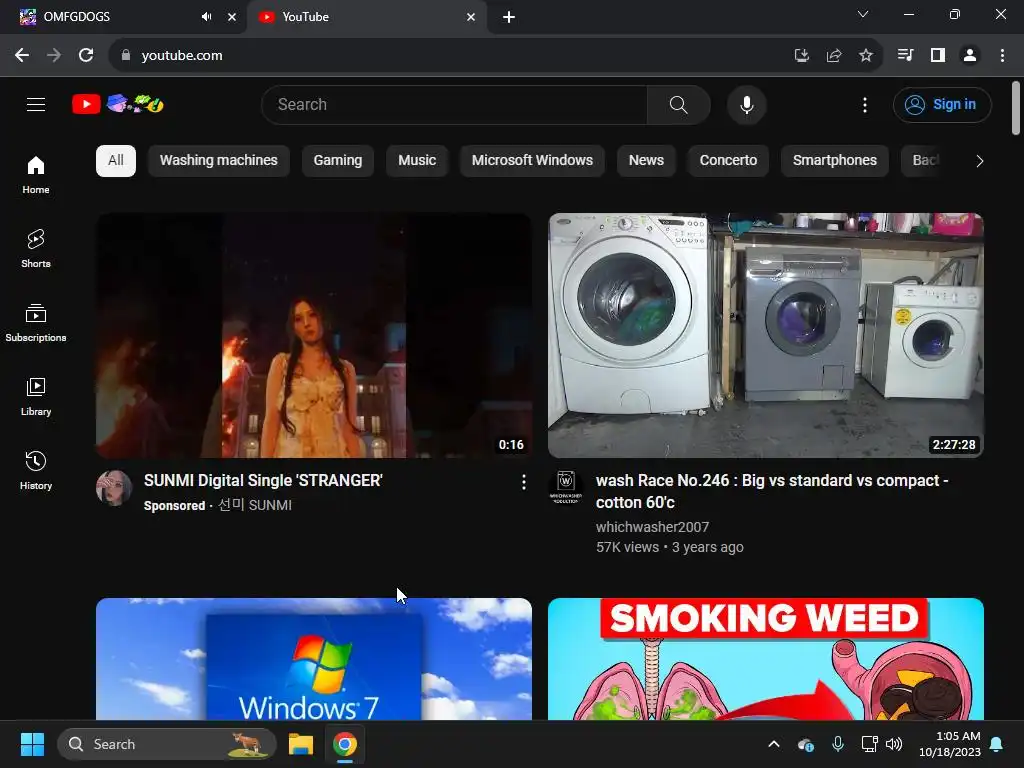Viewport: 1024px width, 768px height.
Task: Select the All filter chip
Action: point(116,161)
